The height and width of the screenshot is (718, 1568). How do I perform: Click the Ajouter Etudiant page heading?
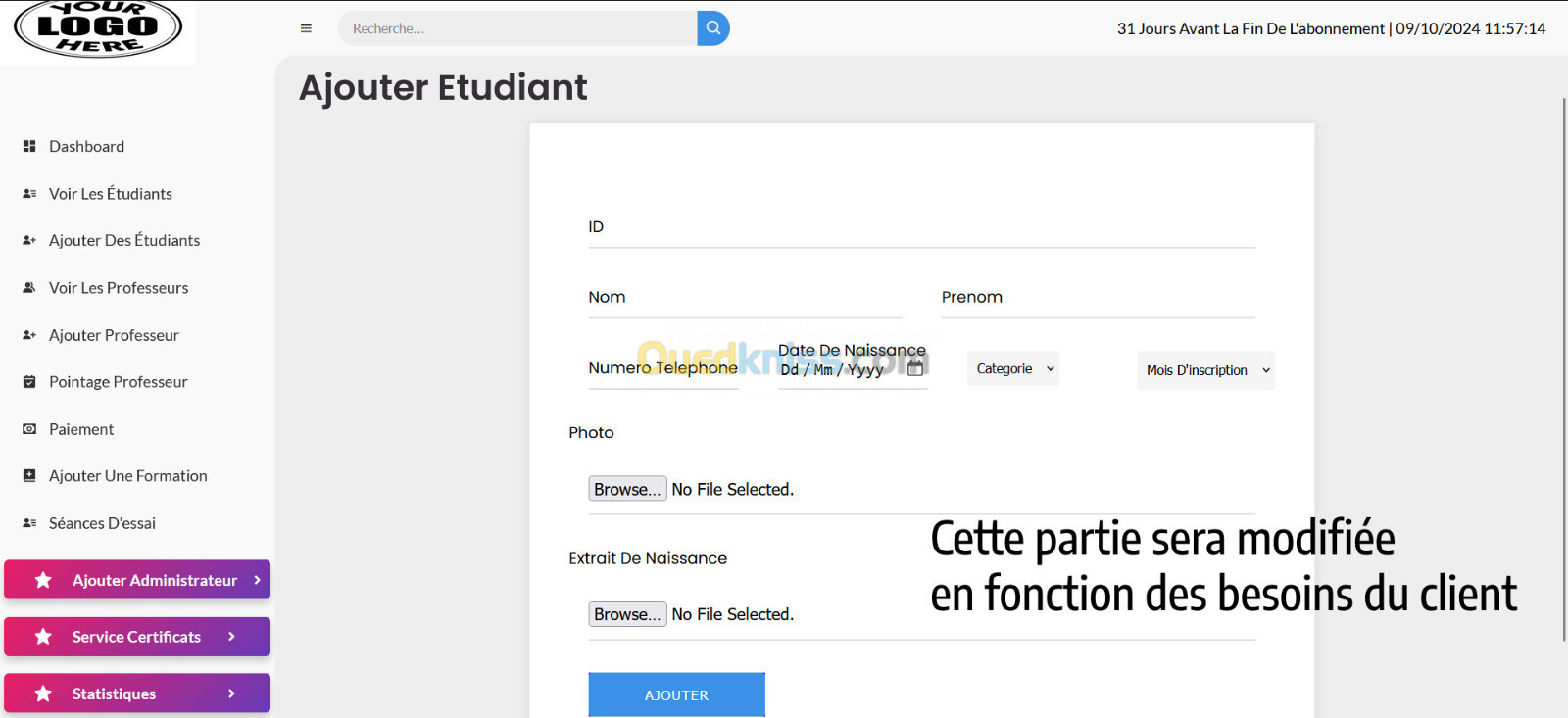coord(443,87)
